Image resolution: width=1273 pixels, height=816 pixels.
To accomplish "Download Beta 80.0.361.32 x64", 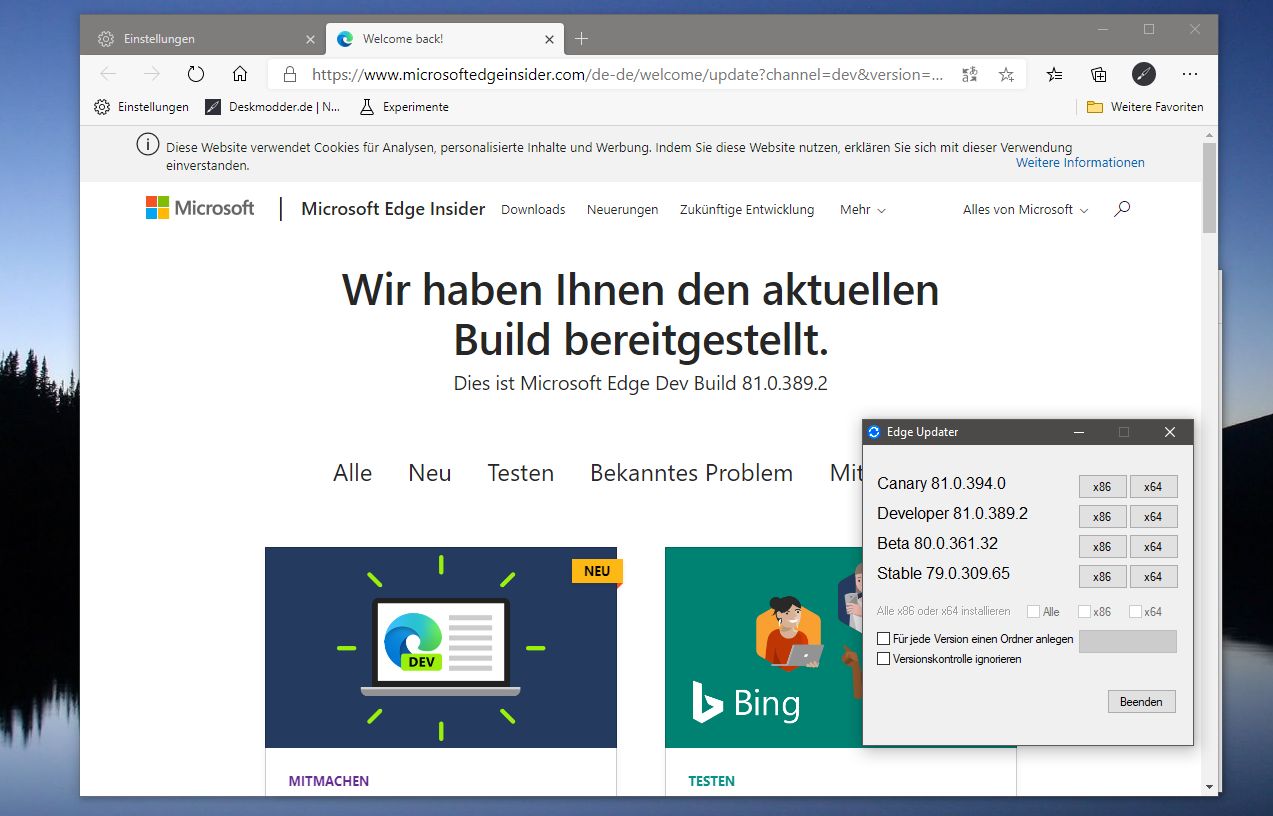I will (1153, 547).
